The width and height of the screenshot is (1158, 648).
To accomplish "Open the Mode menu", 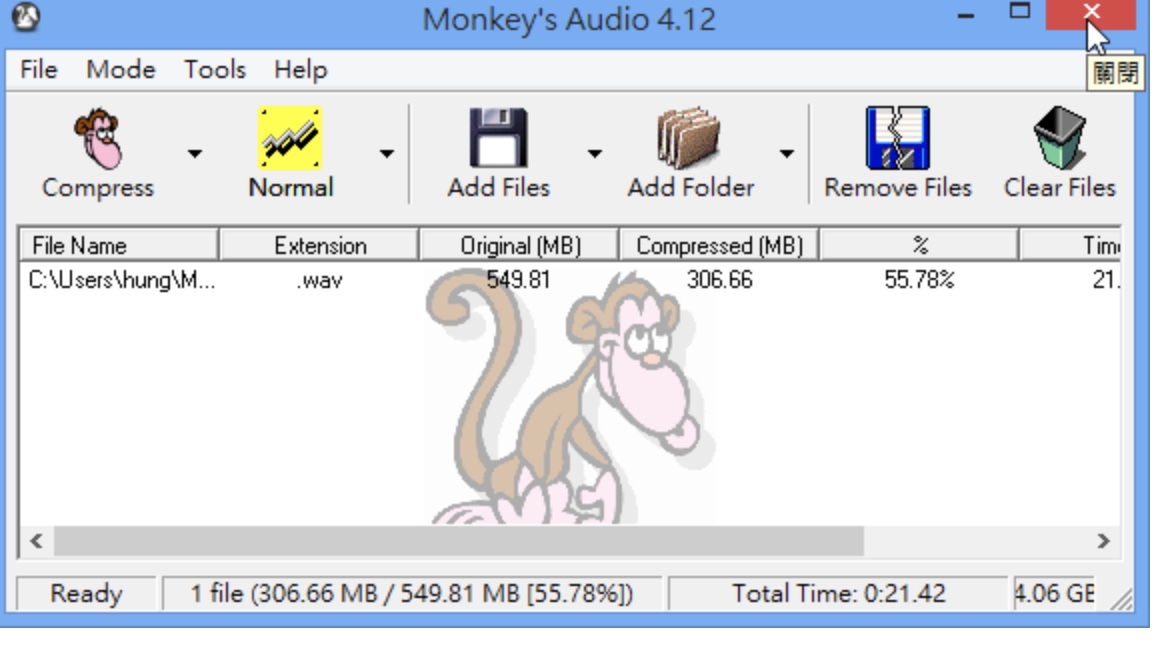I will (120, 70).
